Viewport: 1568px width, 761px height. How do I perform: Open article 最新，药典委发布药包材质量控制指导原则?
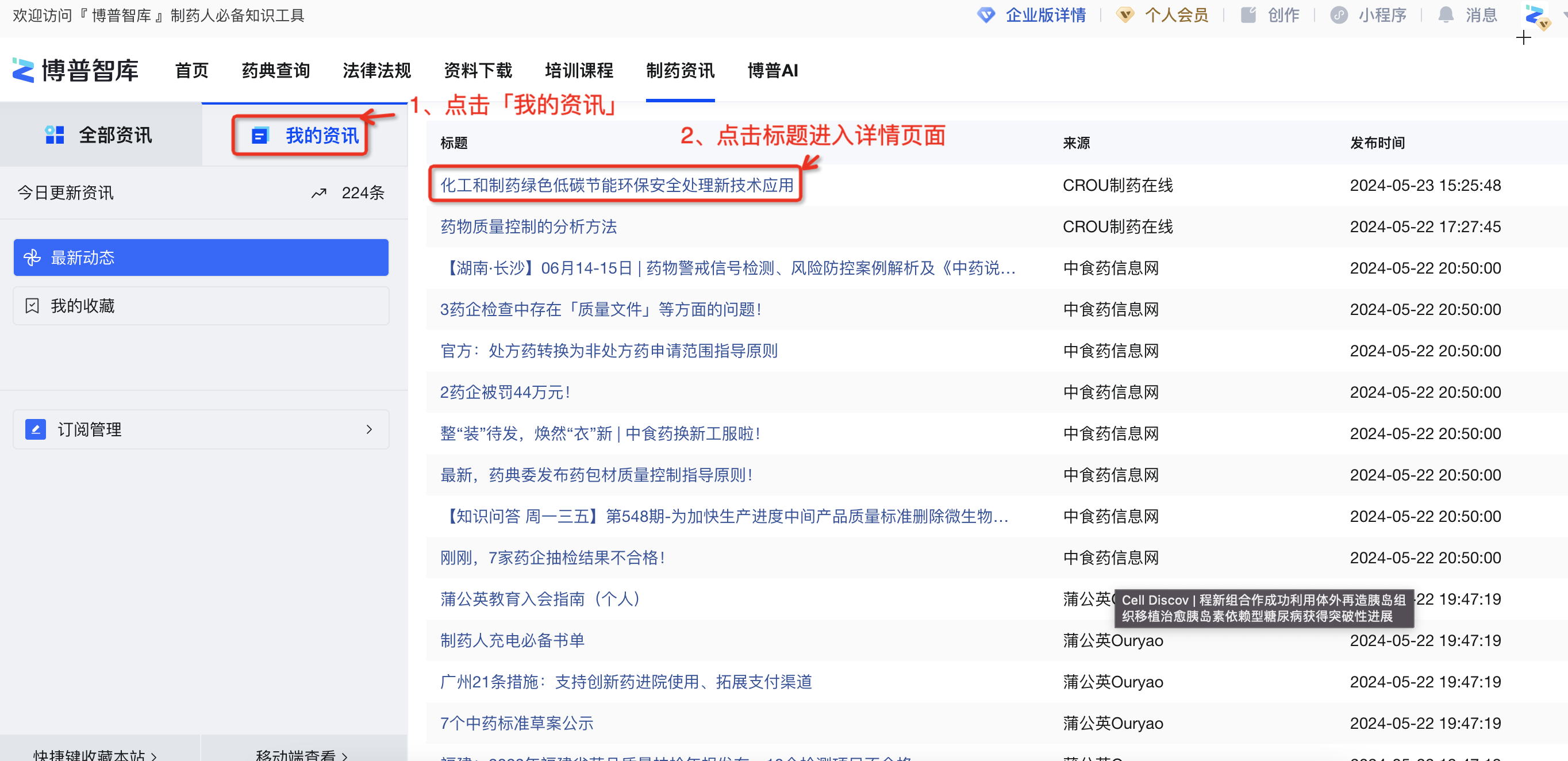597,475
